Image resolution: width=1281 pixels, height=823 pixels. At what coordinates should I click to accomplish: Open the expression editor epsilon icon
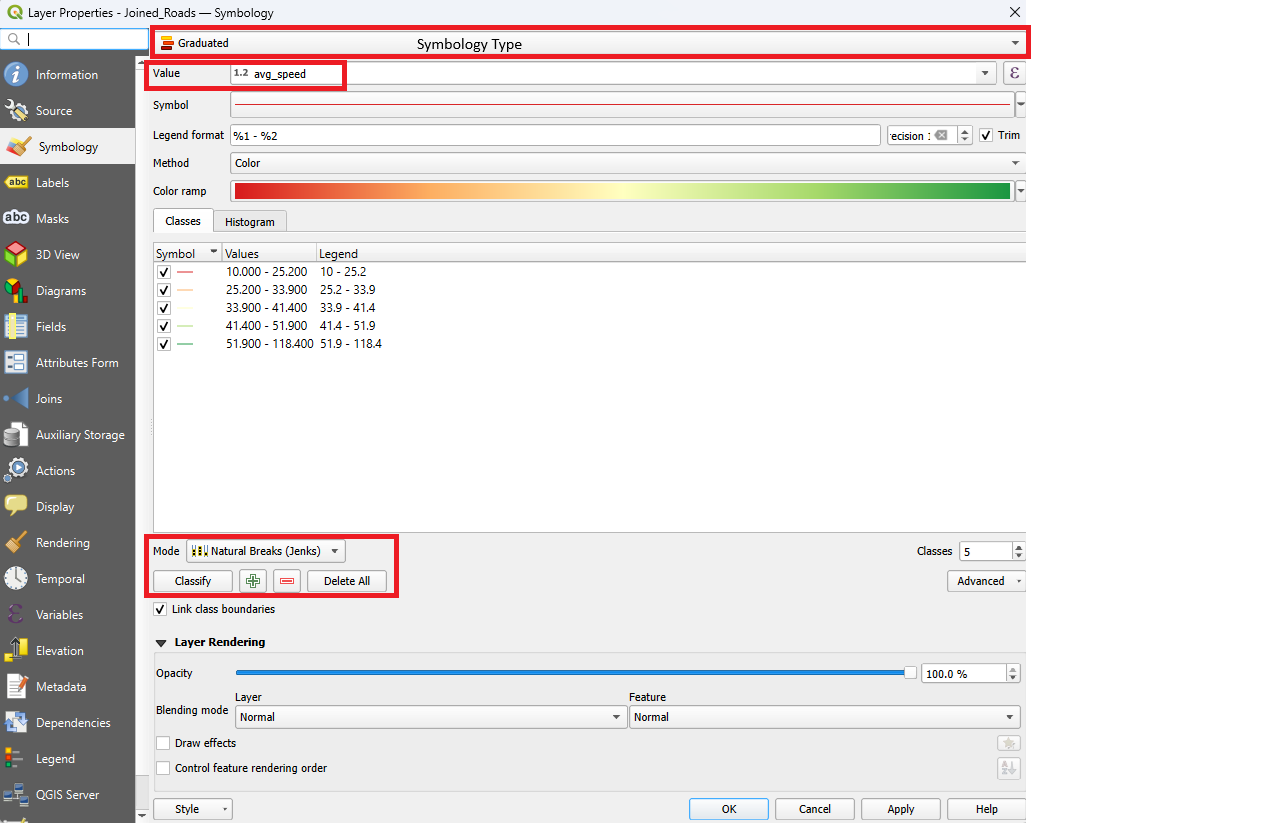coord(1014,73)
